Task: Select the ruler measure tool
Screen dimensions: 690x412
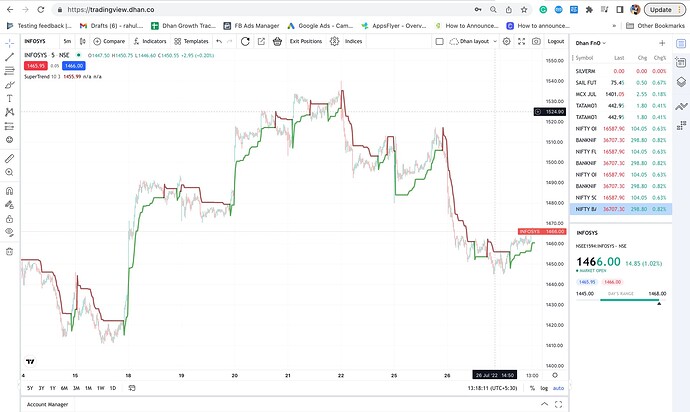Action: pos(9,158)
